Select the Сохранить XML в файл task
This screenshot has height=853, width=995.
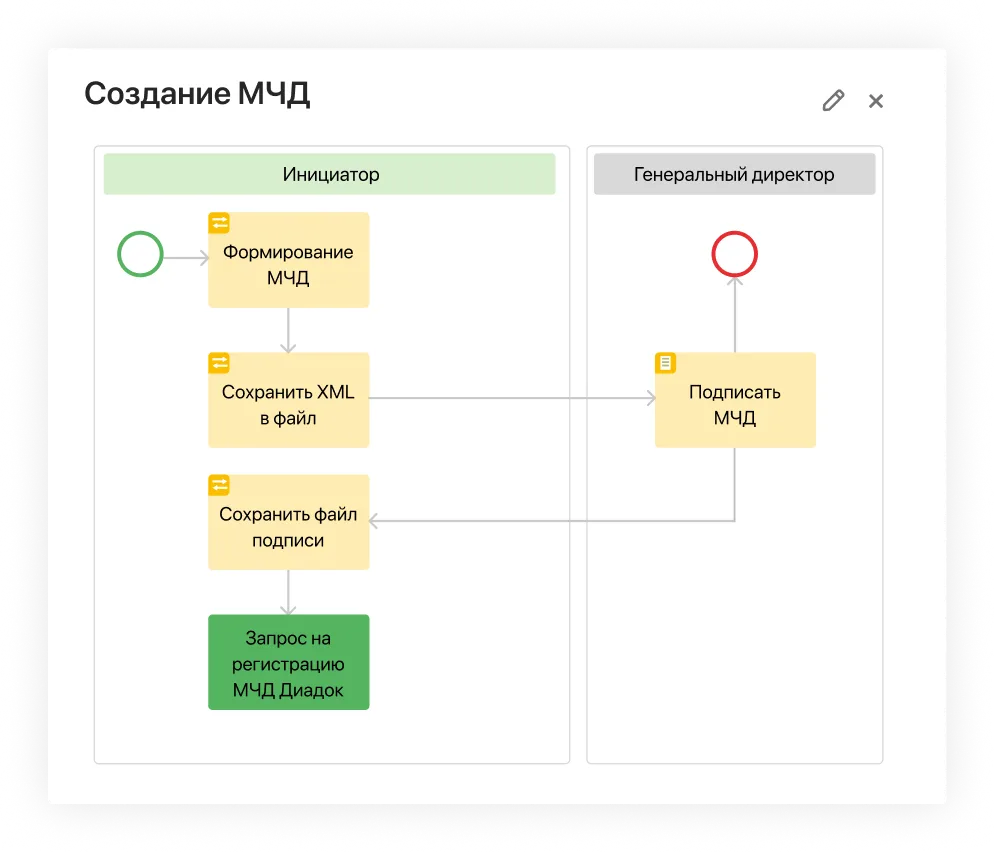pos(288,405)
